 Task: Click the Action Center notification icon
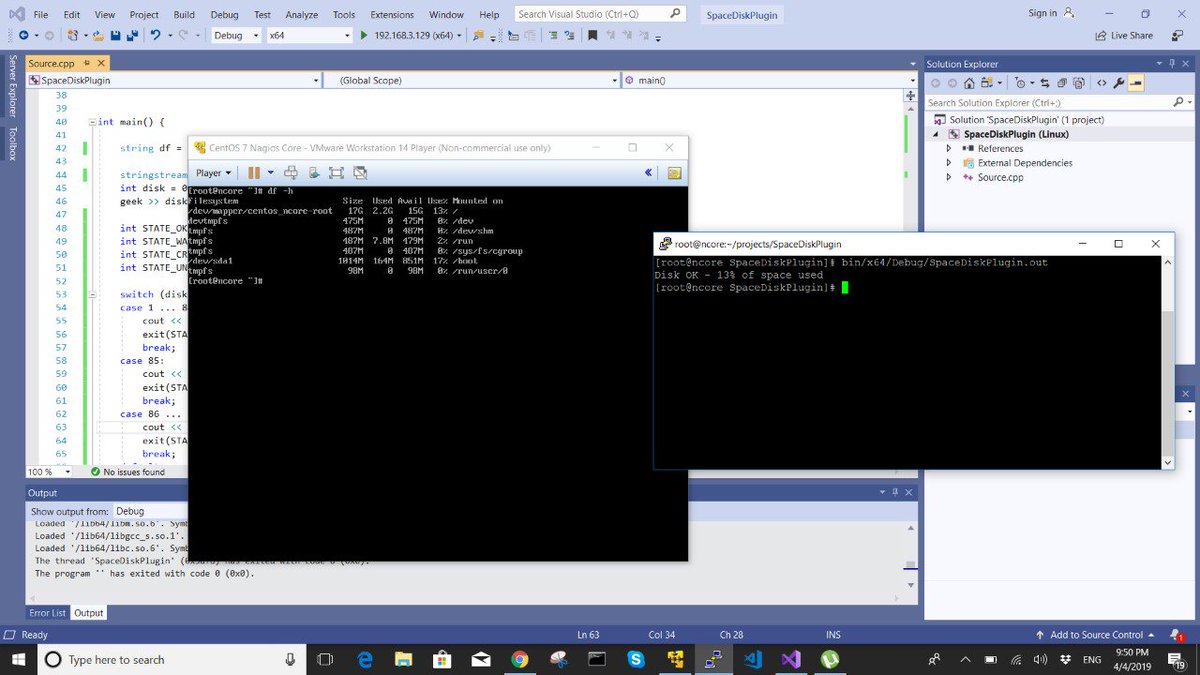pos(1178,660)
